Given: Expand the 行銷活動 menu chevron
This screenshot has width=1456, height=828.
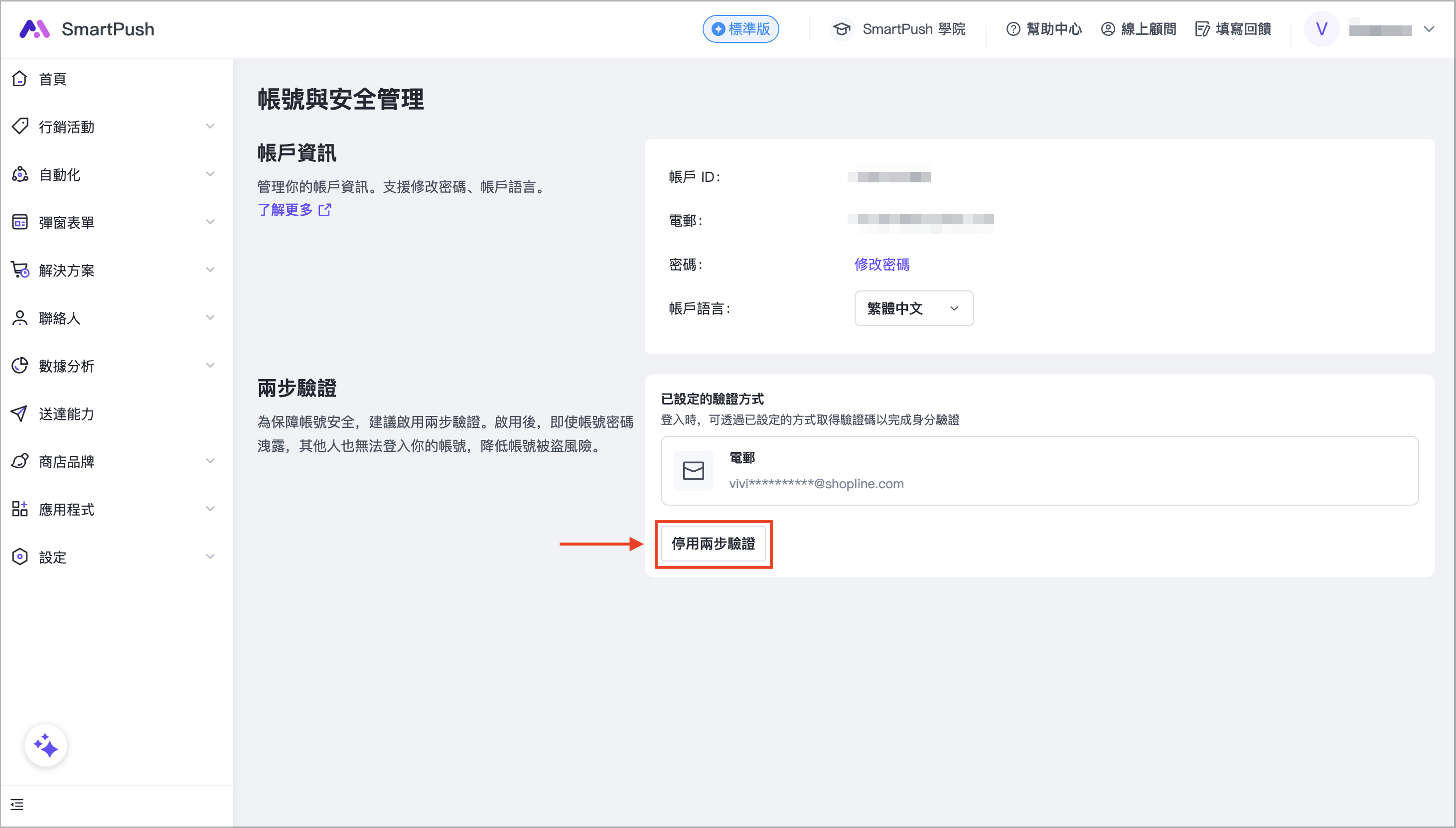Looking at the screenshot, I should (210, 126).
